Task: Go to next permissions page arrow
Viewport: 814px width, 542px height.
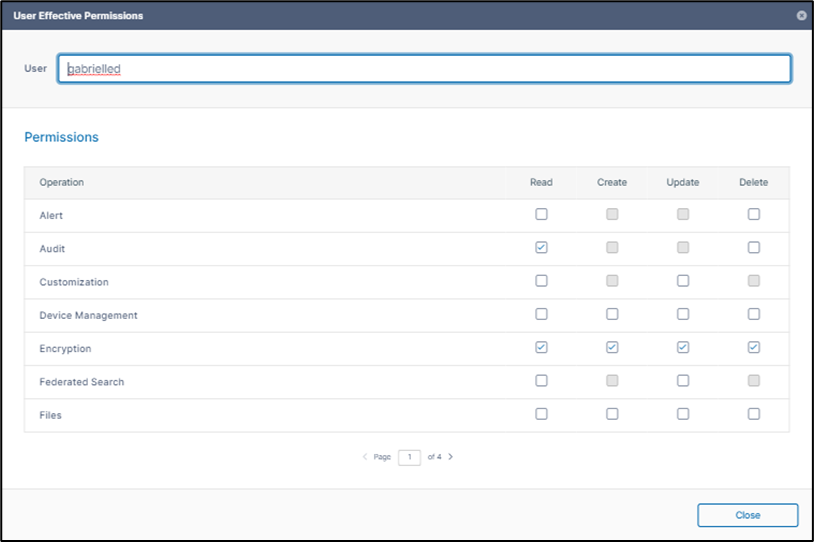Action: click(451, 457)
